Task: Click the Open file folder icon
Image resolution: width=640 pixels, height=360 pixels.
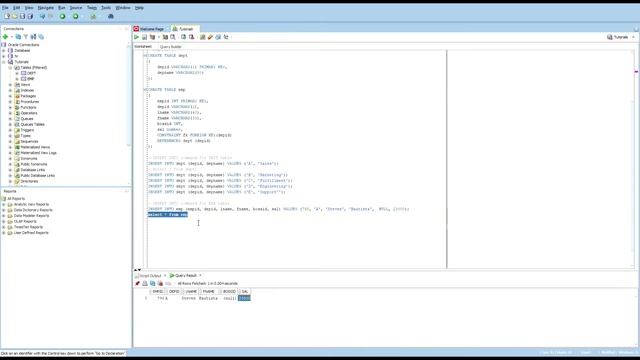Action: coord(15,16)
